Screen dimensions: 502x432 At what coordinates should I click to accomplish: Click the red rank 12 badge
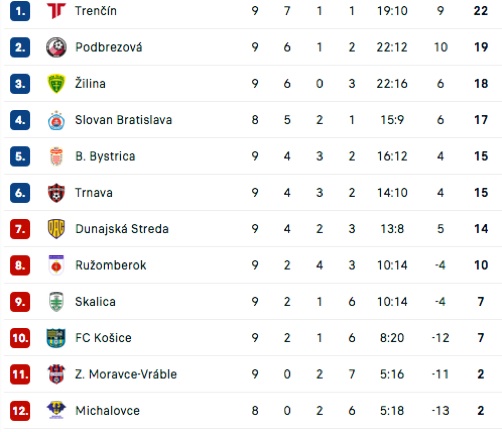click(x=20, y=411)
